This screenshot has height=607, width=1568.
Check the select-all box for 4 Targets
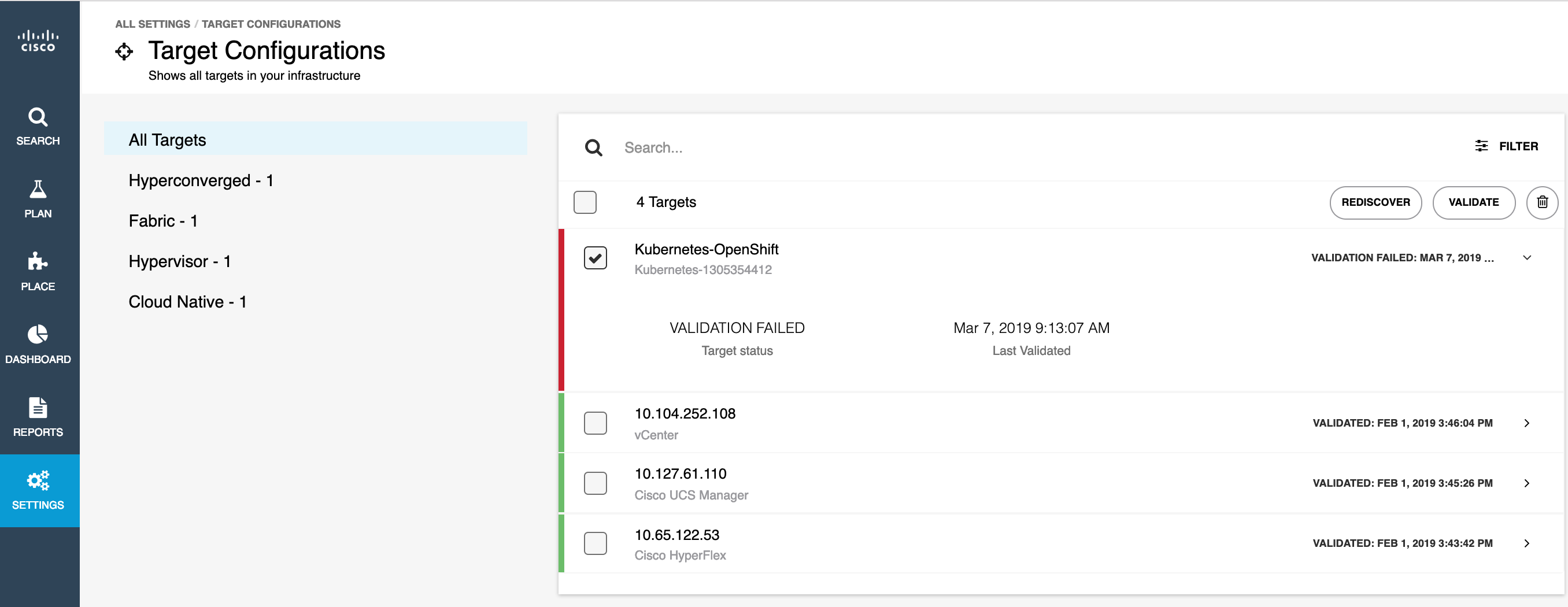point(585,202)
